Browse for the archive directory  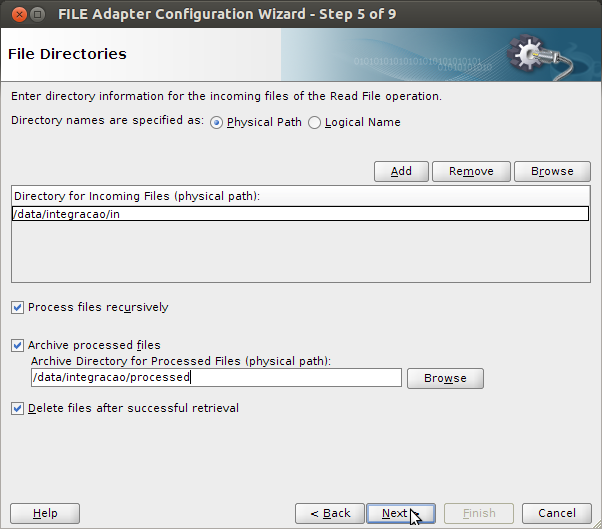[x=445, y=379]
